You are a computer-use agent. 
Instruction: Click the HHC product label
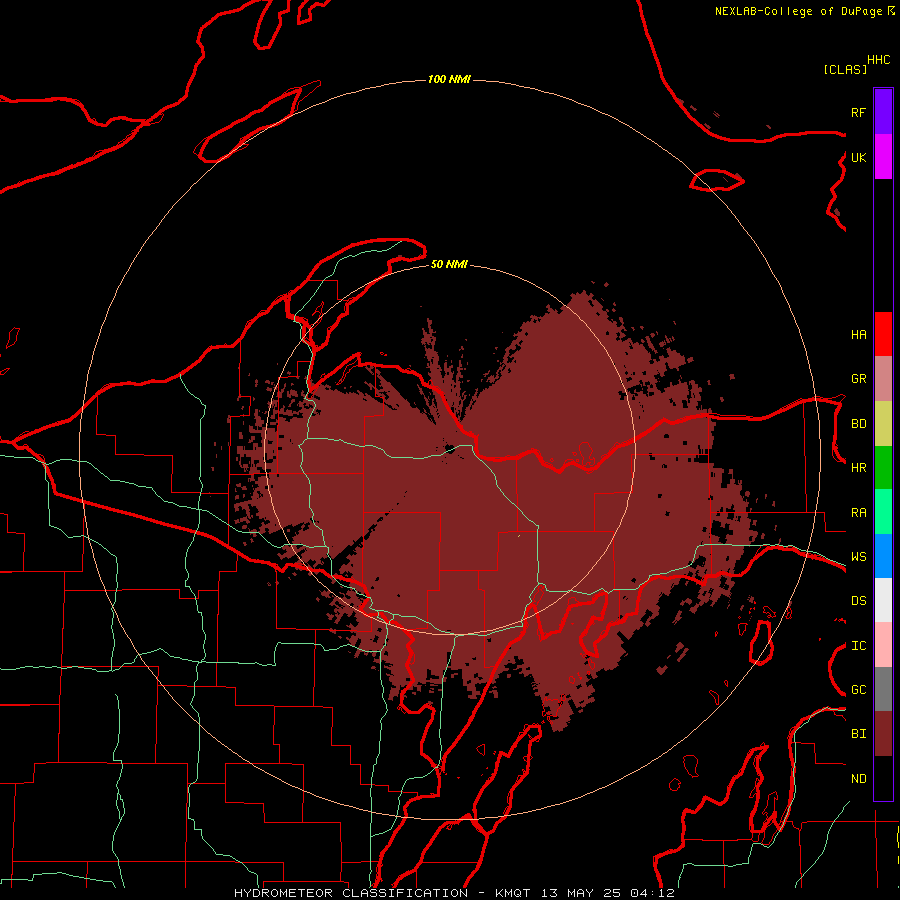coord(878,60)
